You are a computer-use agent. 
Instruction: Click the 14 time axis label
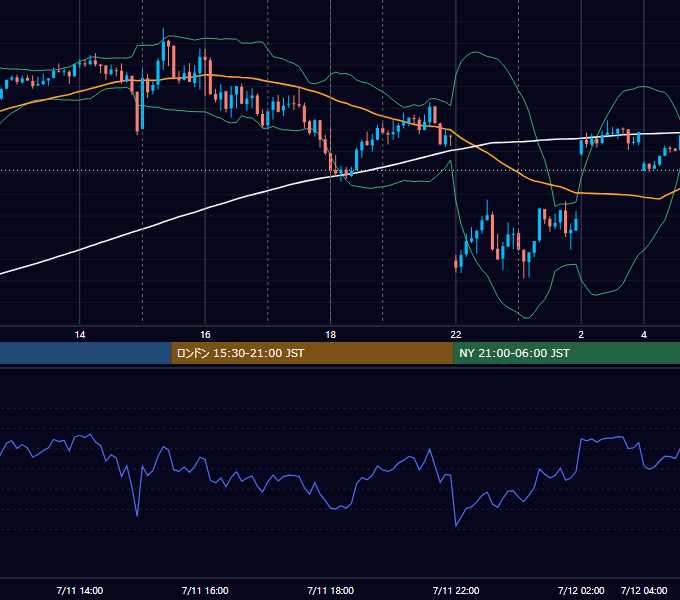80,335
